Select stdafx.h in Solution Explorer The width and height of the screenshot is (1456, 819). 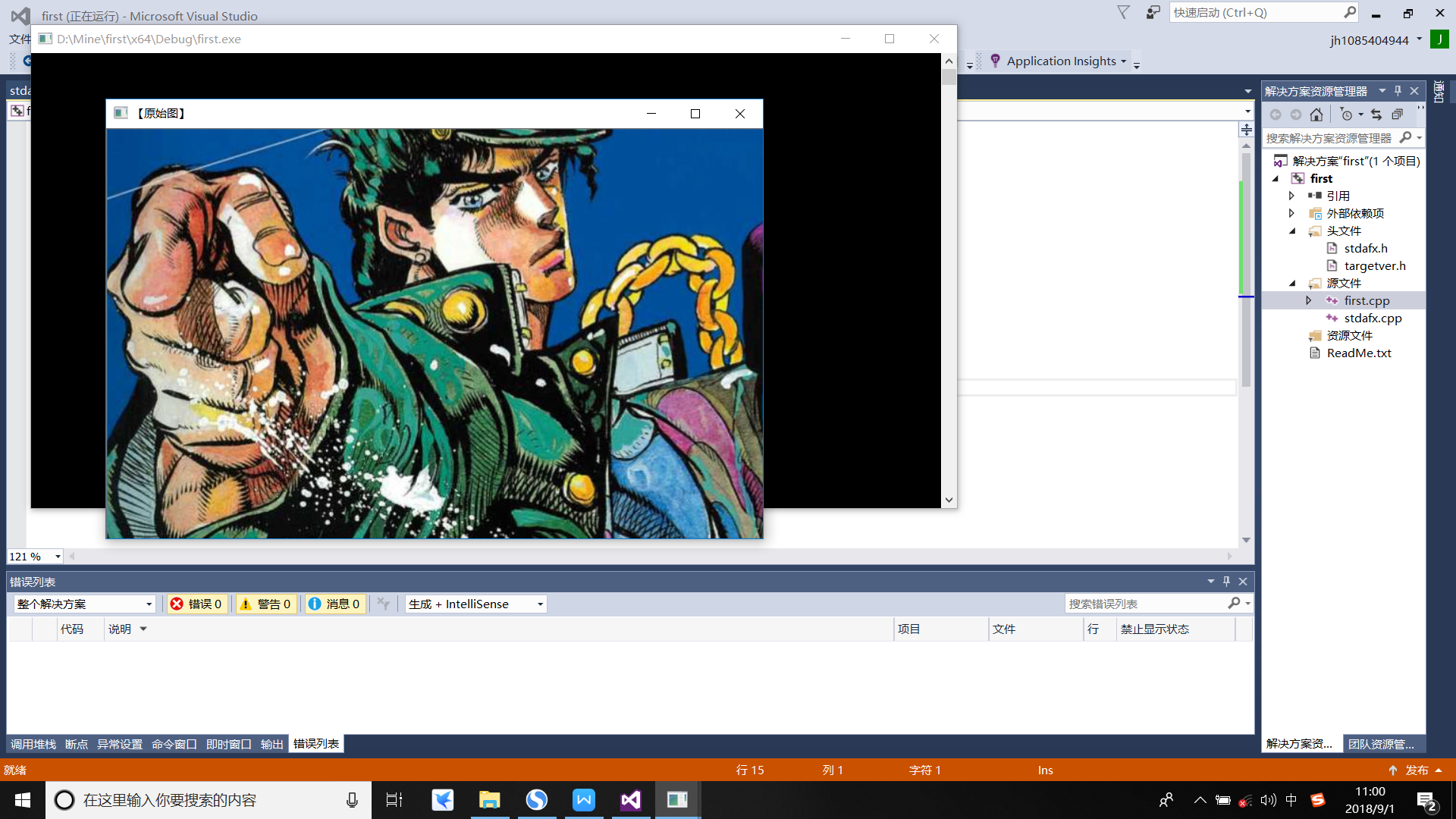1366,248
